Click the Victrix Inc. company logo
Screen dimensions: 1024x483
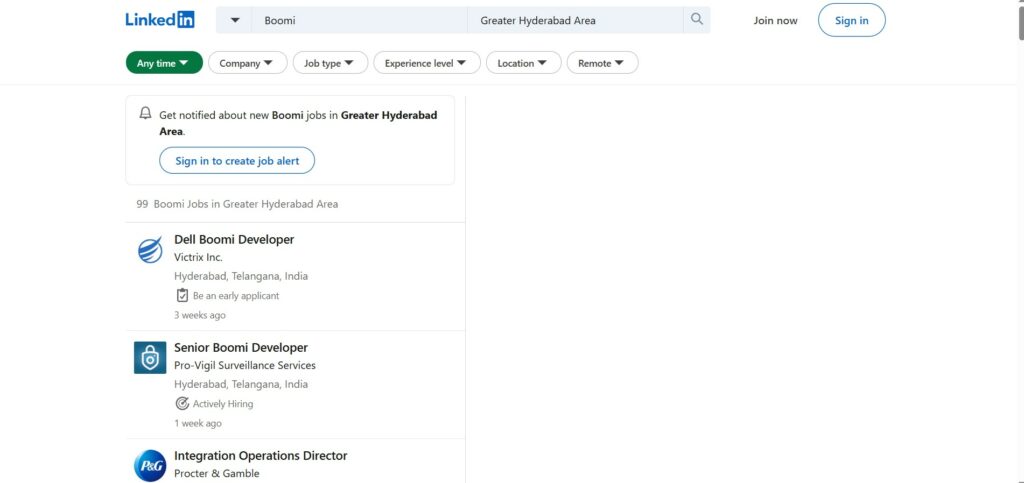pos(150,250)
